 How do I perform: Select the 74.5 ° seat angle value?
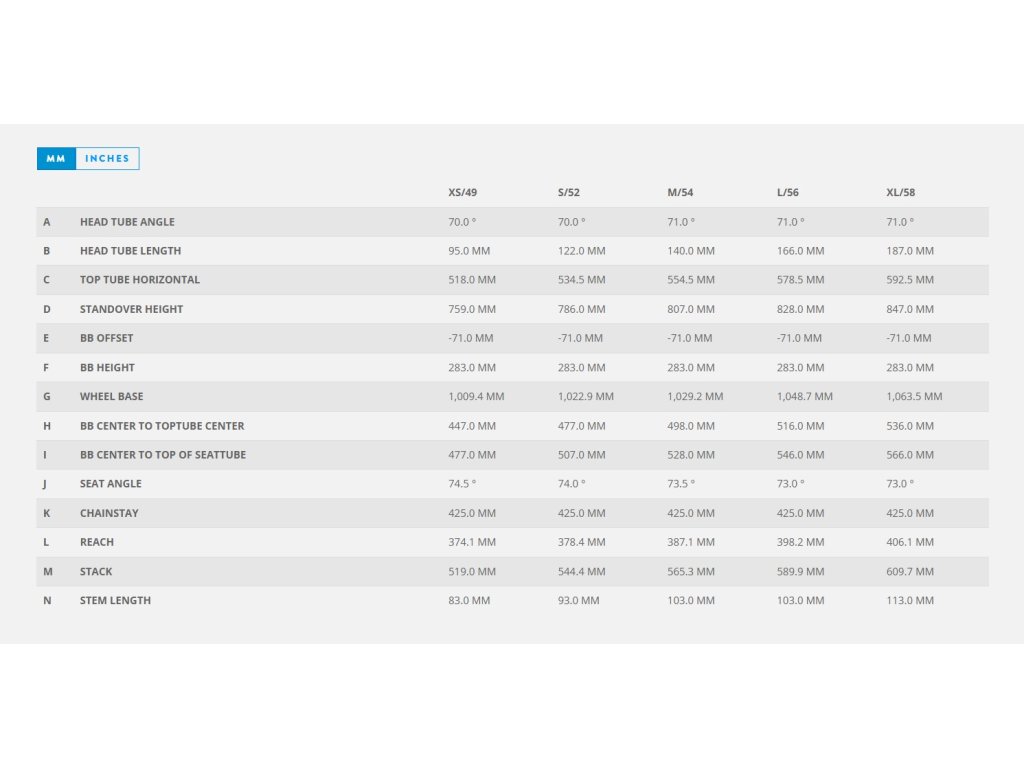462,484
